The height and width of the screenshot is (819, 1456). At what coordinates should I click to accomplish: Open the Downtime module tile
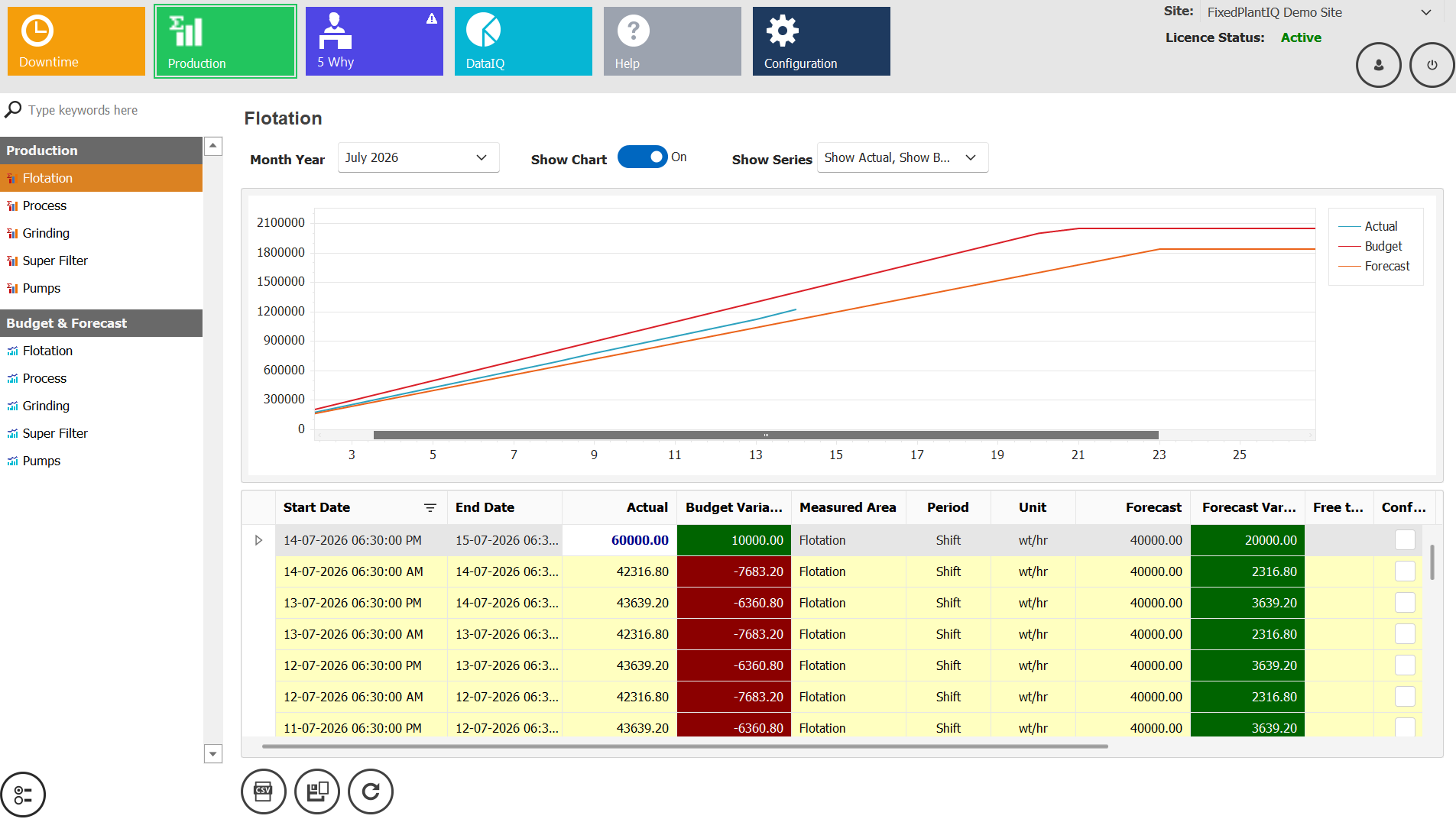coord(76,41)
